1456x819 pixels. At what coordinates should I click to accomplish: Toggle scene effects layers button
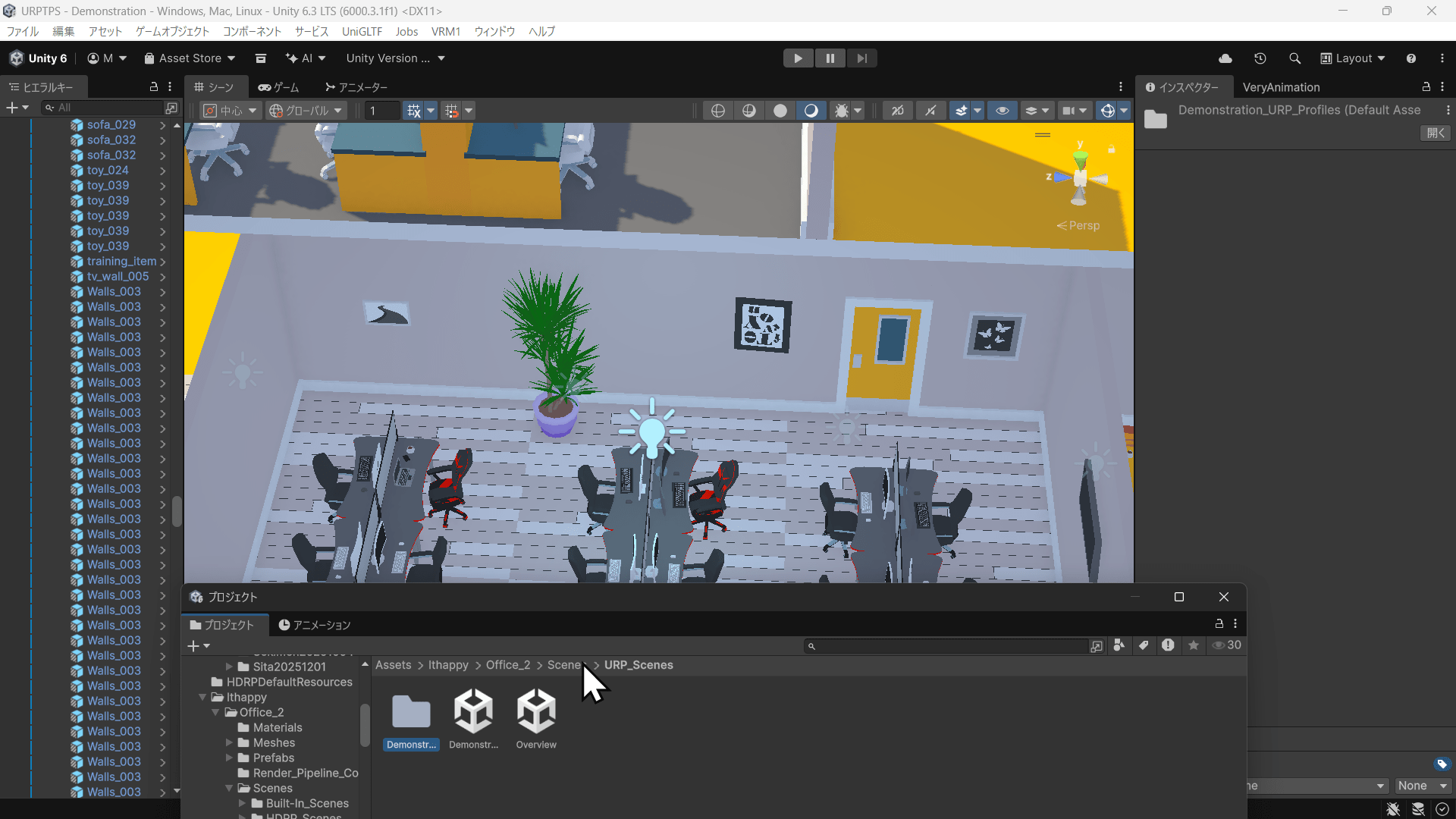[962, 111]
